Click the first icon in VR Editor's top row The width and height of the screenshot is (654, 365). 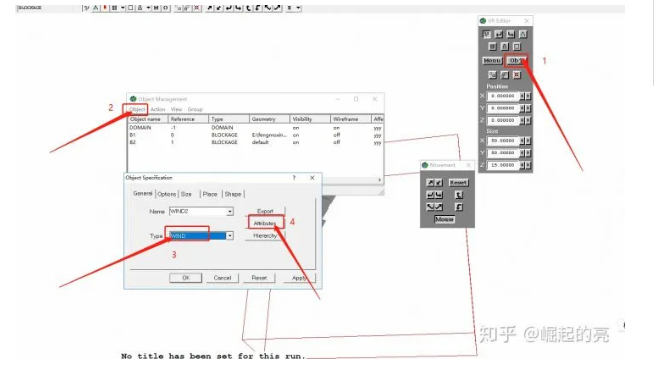pos(486,34)
